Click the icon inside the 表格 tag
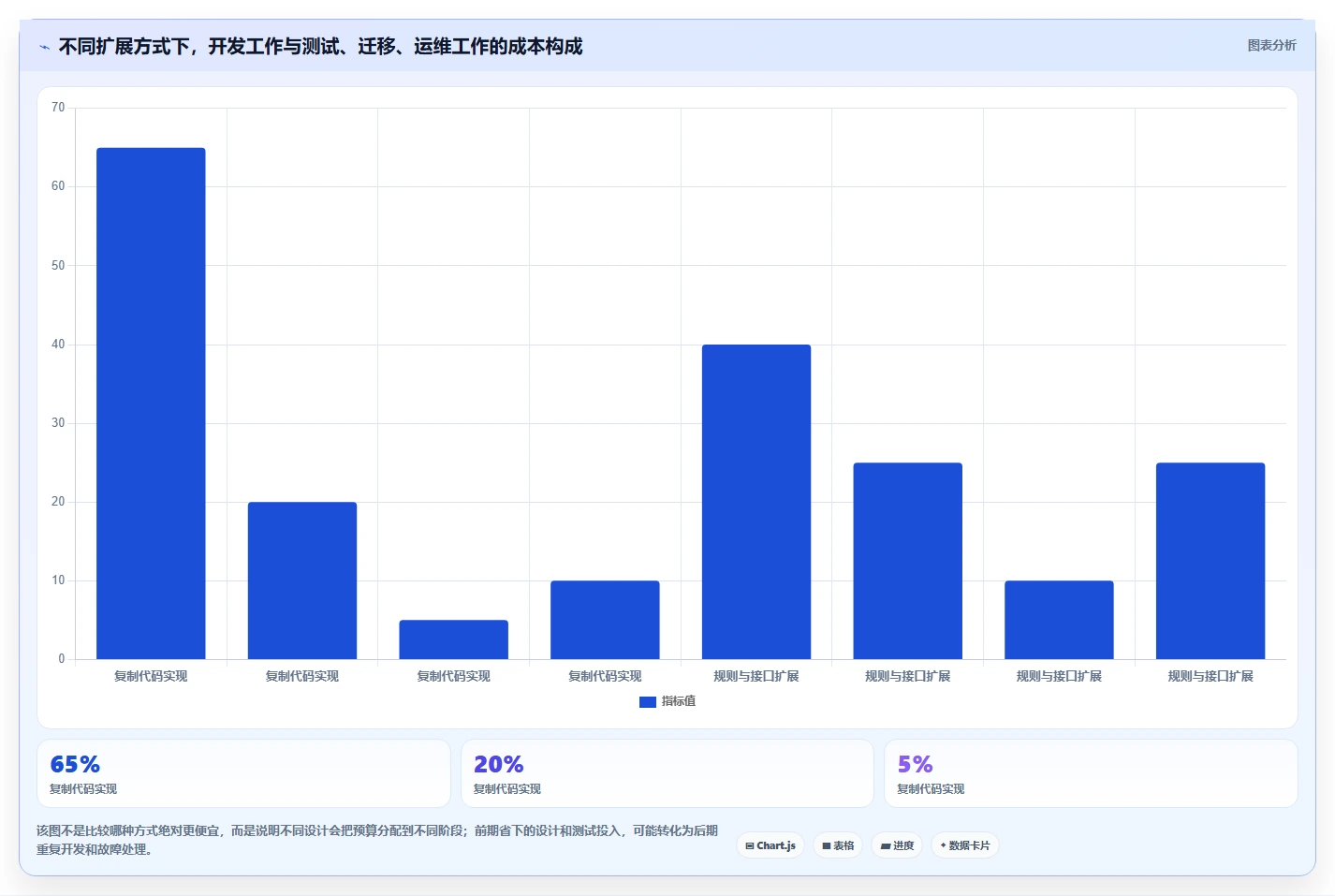Viewport: 1335px width, 896px height. click(827, 845)
